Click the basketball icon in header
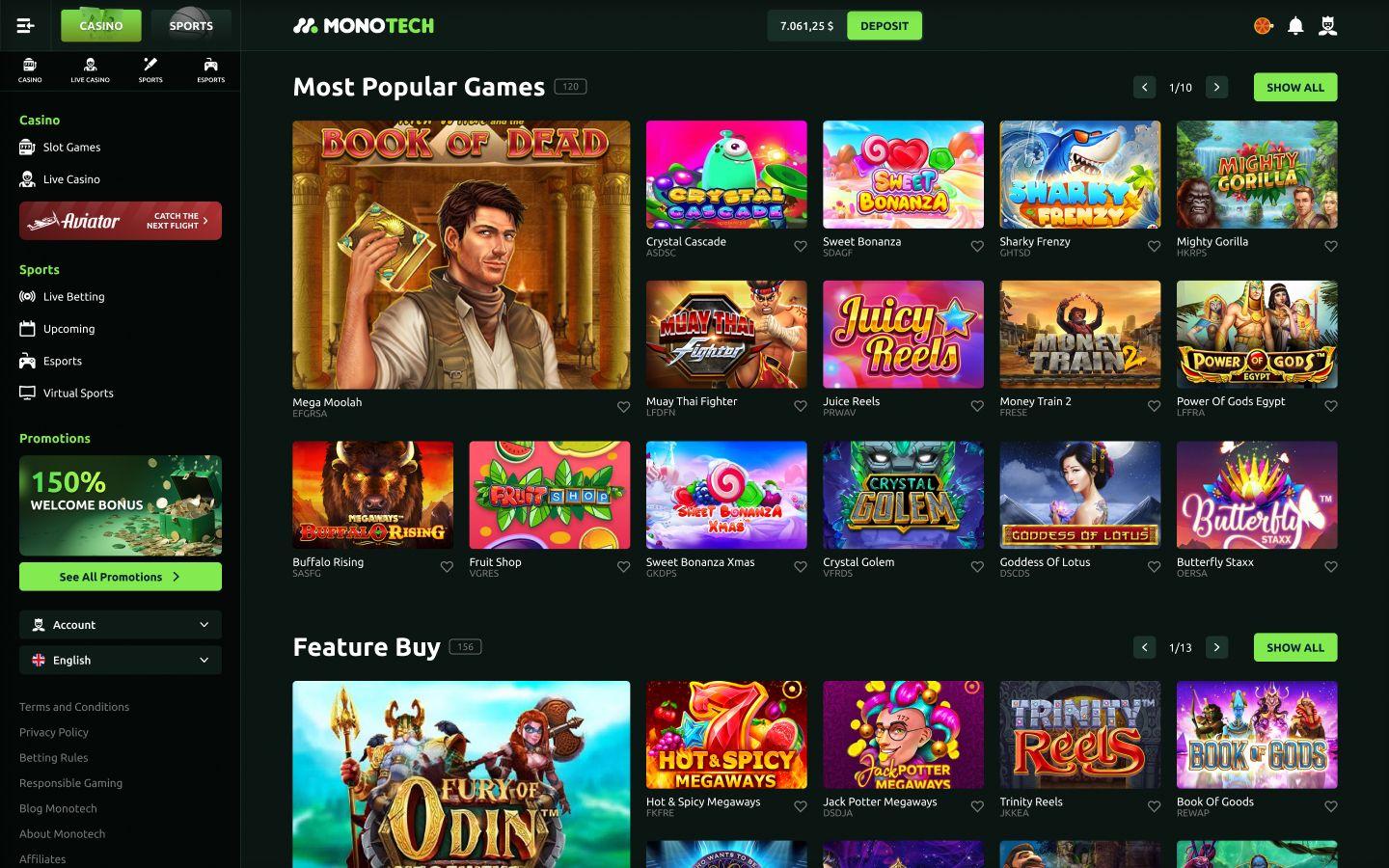 (x=1263, y=26)
